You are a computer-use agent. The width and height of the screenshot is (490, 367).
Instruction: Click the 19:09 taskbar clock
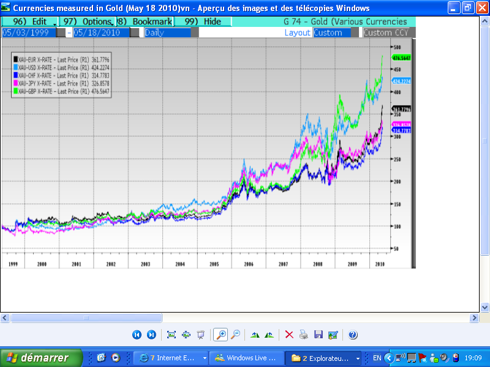(x=473, y=358)
